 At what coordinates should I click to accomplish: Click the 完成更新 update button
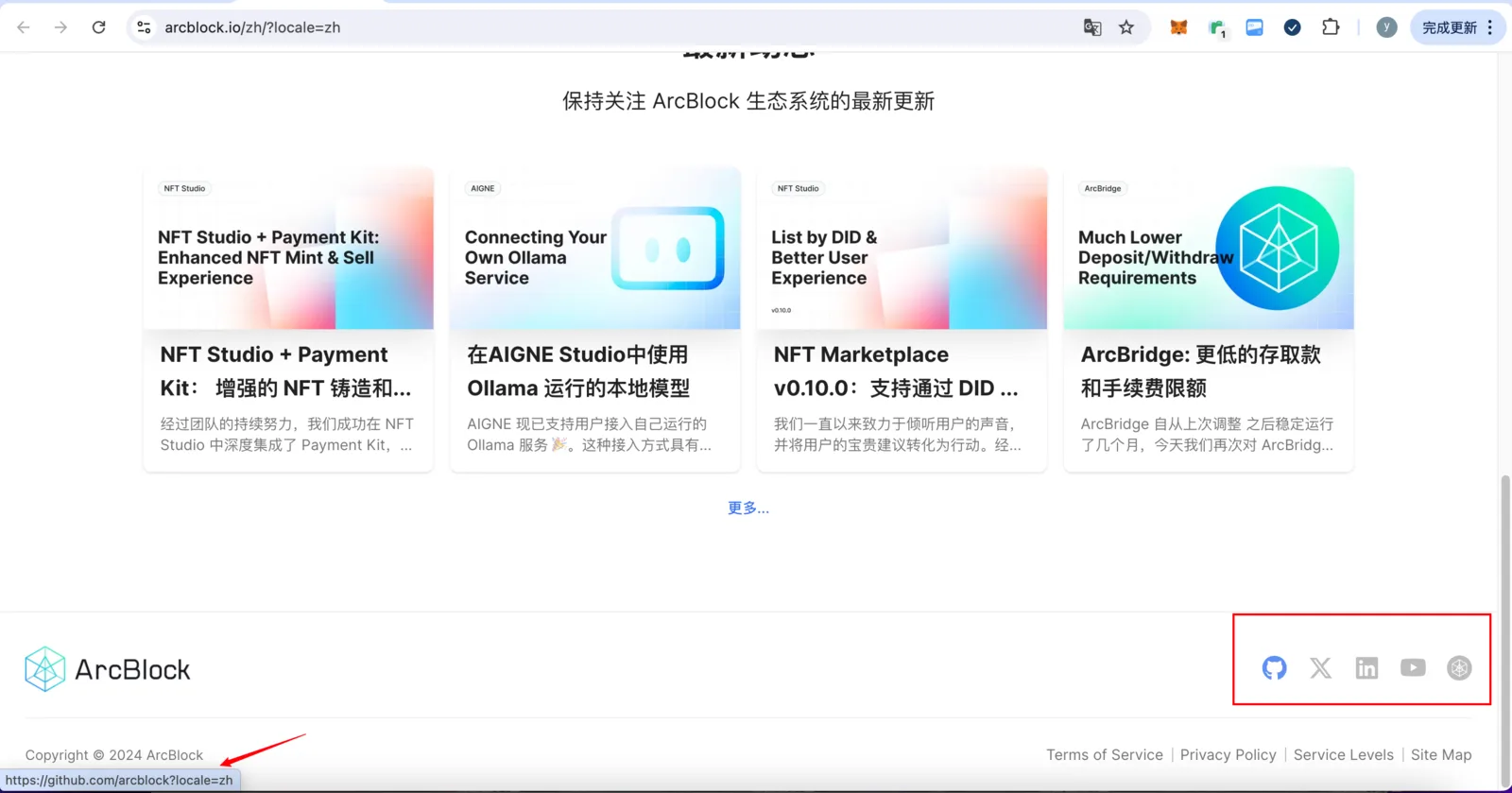click(x=1457, y=27)
